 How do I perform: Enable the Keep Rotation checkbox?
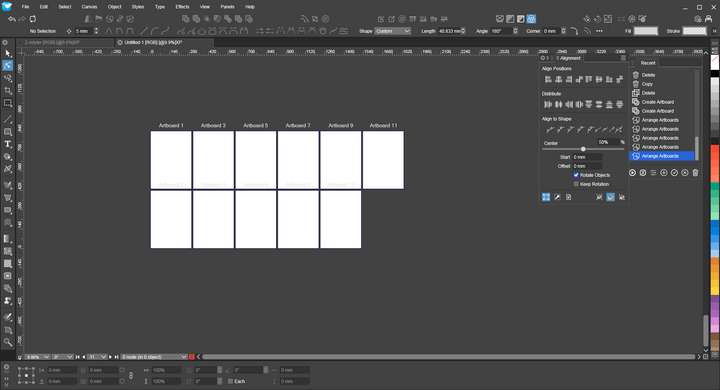point(576,184)
